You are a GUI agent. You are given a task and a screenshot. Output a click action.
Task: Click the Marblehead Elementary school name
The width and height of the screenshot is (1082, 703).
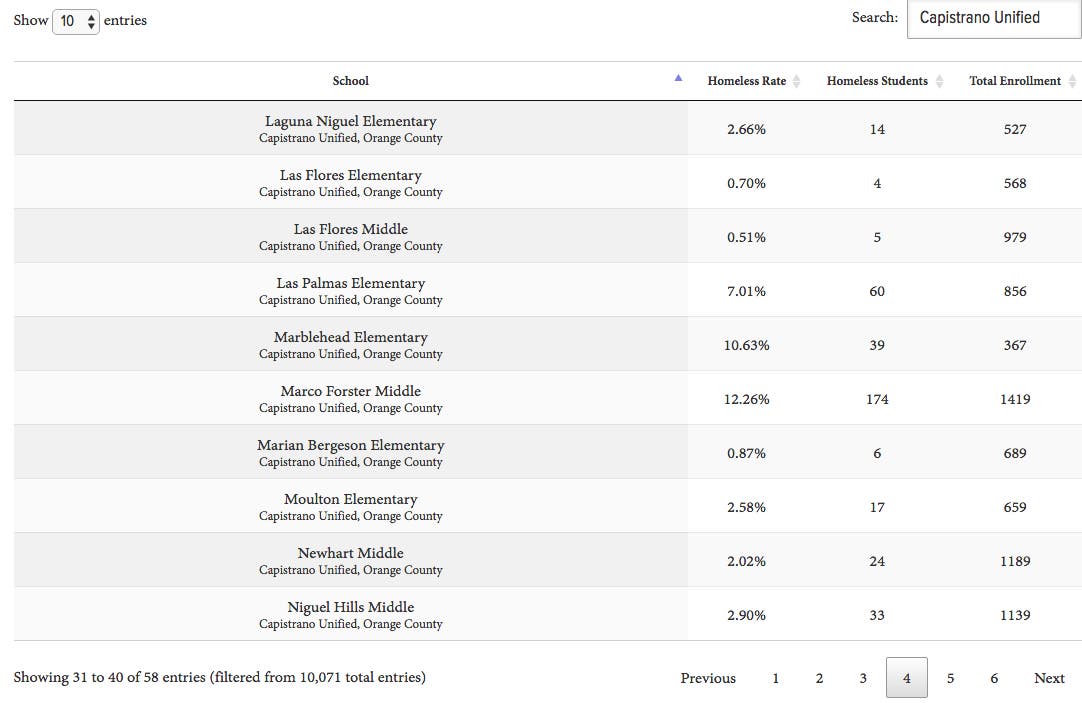(x=350, y=338)
